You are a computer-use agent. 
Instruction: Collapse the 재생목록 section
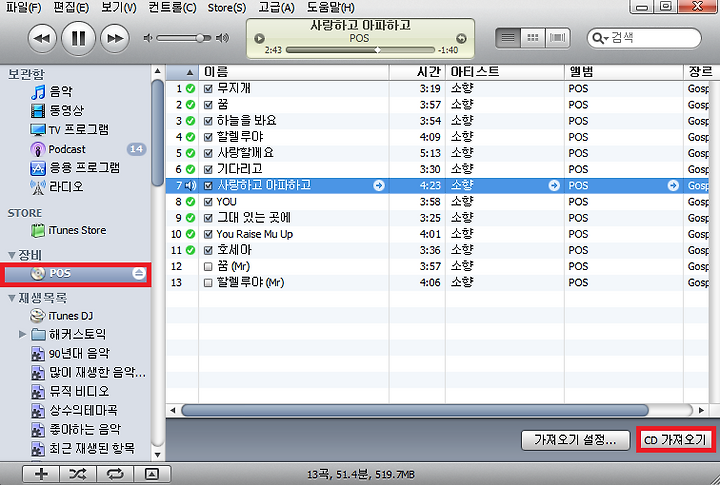click(x=12, y=299)
